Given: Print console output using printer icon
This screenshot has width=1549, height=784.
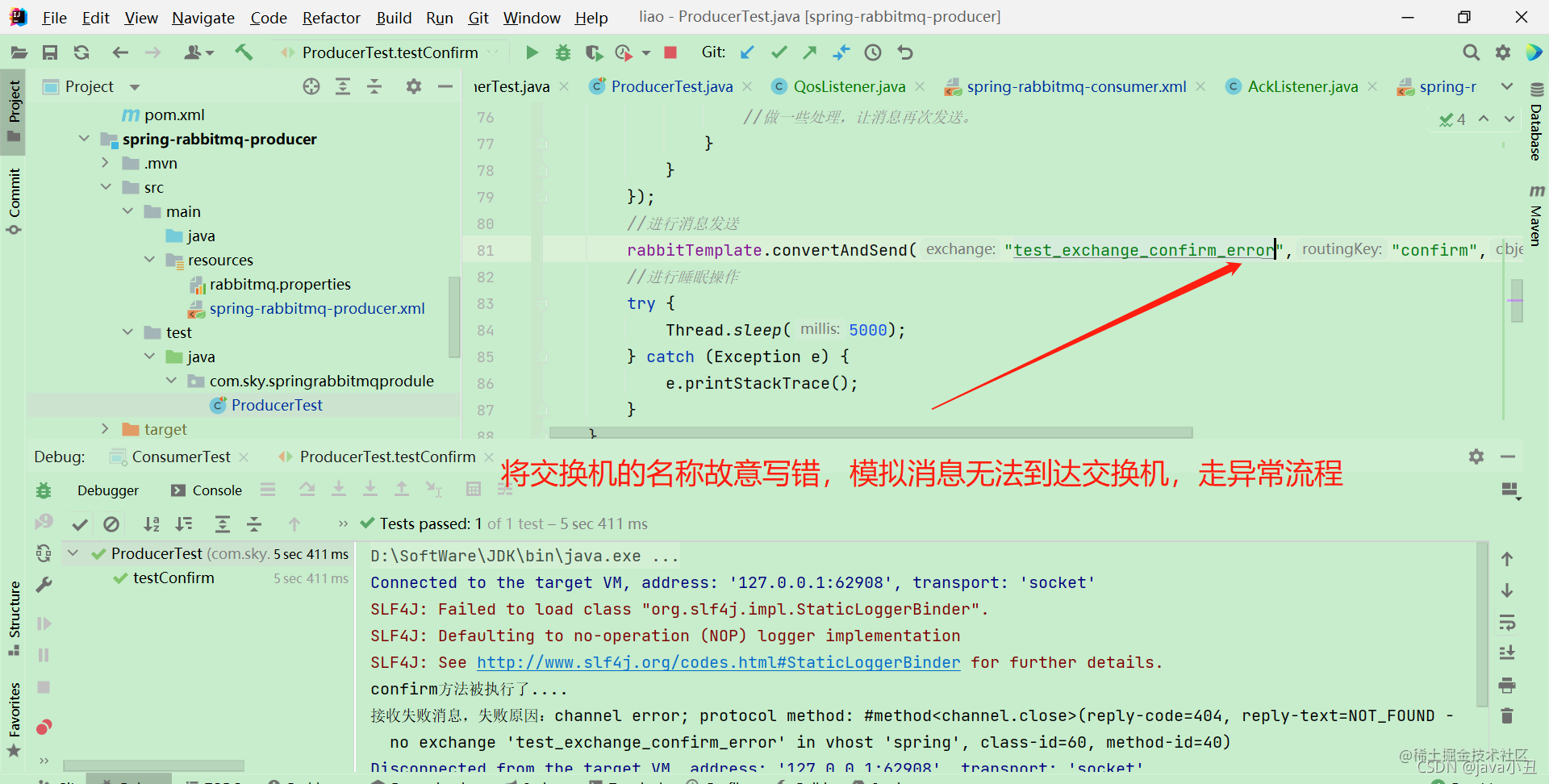Looking at the screenshot, I should coord(1507,686).
